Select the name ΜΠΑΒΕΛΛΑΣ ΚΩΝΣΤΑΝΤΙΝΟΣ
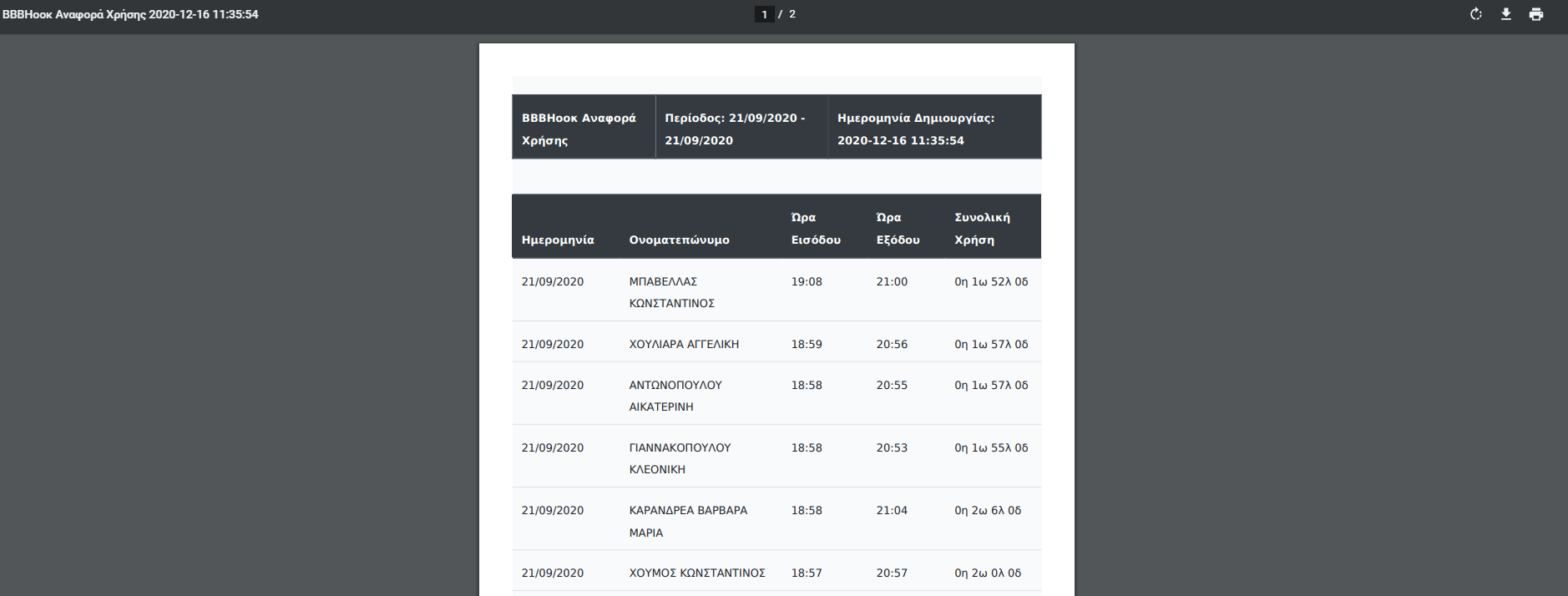 [671, 292]
